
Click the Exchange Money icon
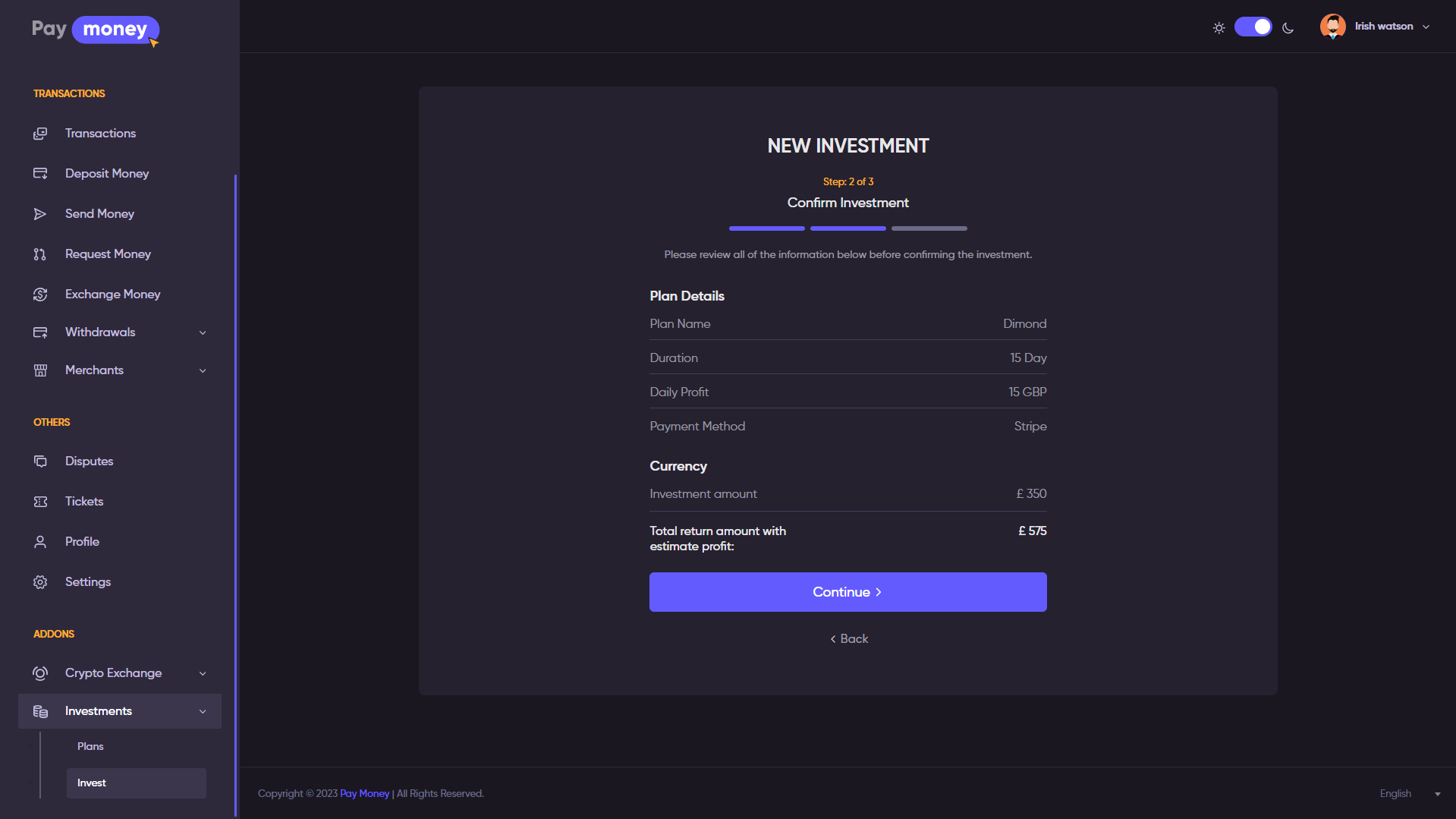coord(40,295)
